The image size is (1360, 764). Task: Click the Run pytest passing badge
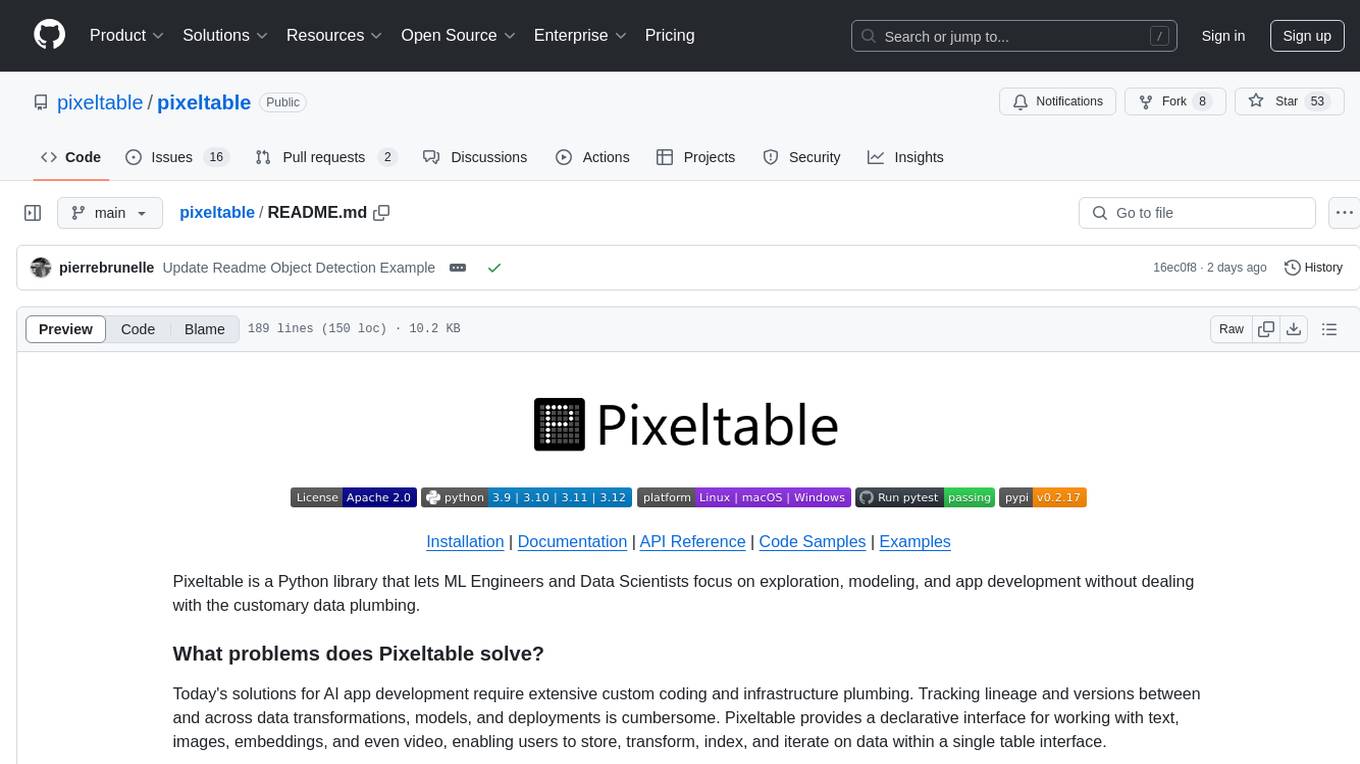click(x=925, y=497)
